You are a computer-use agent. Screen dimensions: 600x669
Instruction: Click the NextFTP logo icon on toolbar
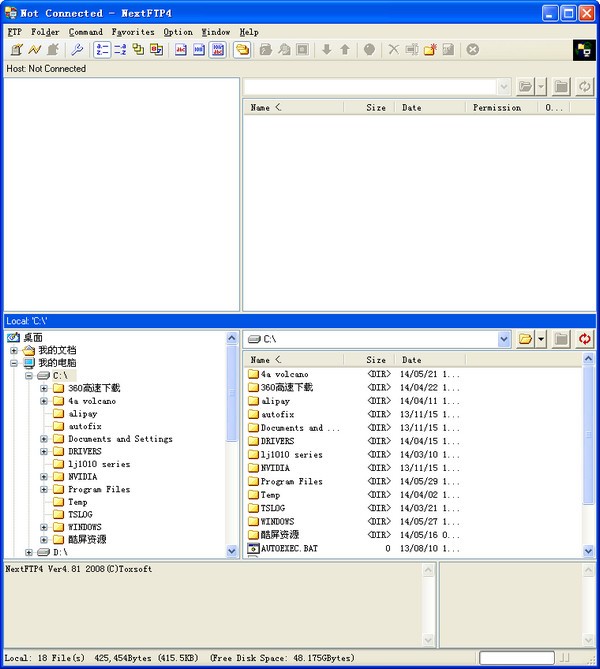(x=584, y=50)
